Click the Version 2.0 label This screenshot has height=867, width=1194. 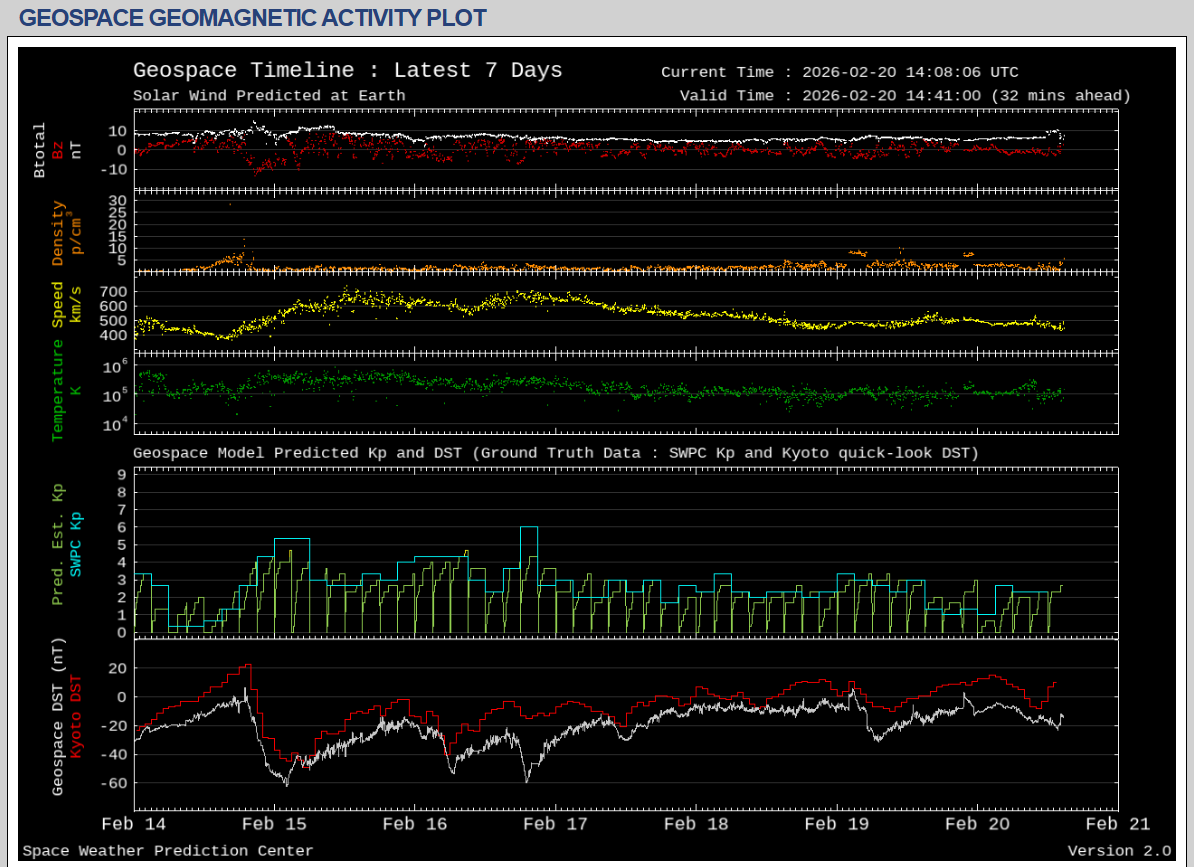click(x=1118, y=851)
